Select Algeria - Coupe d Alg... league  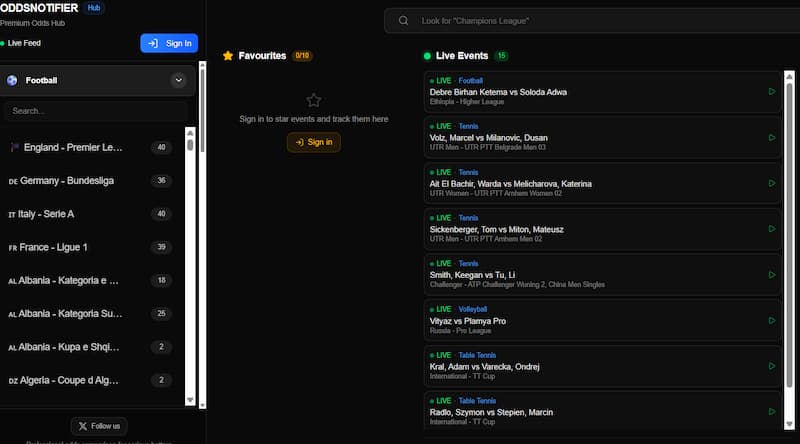tap(92, 380)
